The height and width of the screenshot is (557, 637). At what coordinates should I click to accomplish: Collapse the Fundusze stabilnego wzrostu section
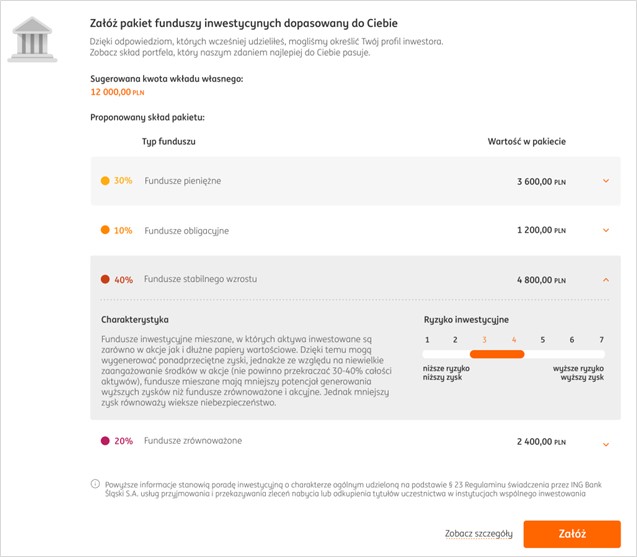coord(606,280)
